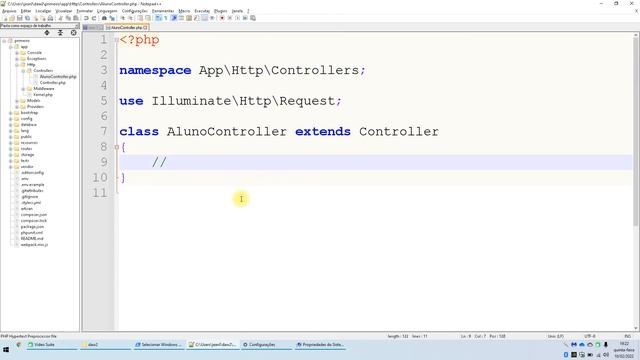Image resolution: width=640 pixels, height=360 pixels.
Task: Click the Print toolbar icon
Action: click(50, 18)
